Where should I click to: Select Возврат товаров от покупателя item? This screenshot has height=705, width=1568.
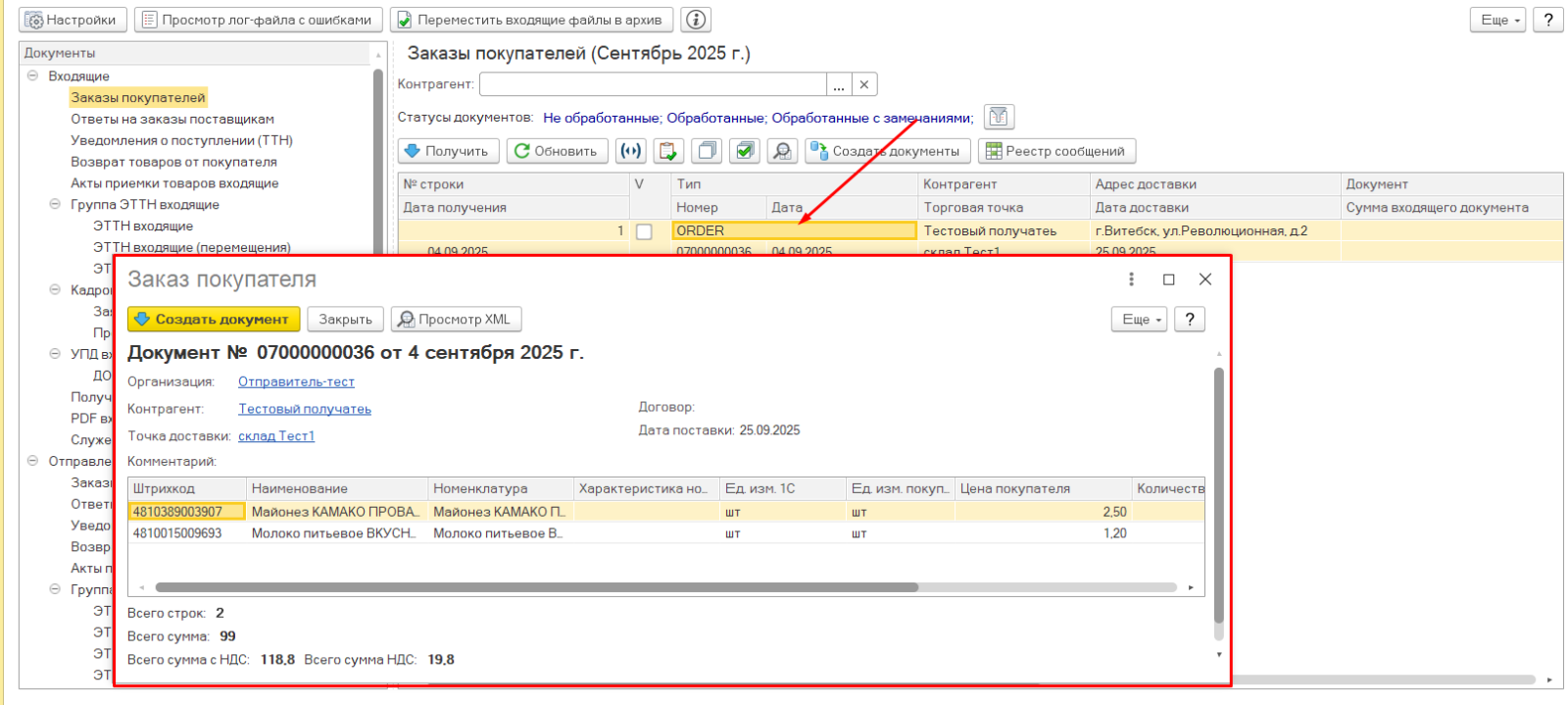[x=173, y=162]
